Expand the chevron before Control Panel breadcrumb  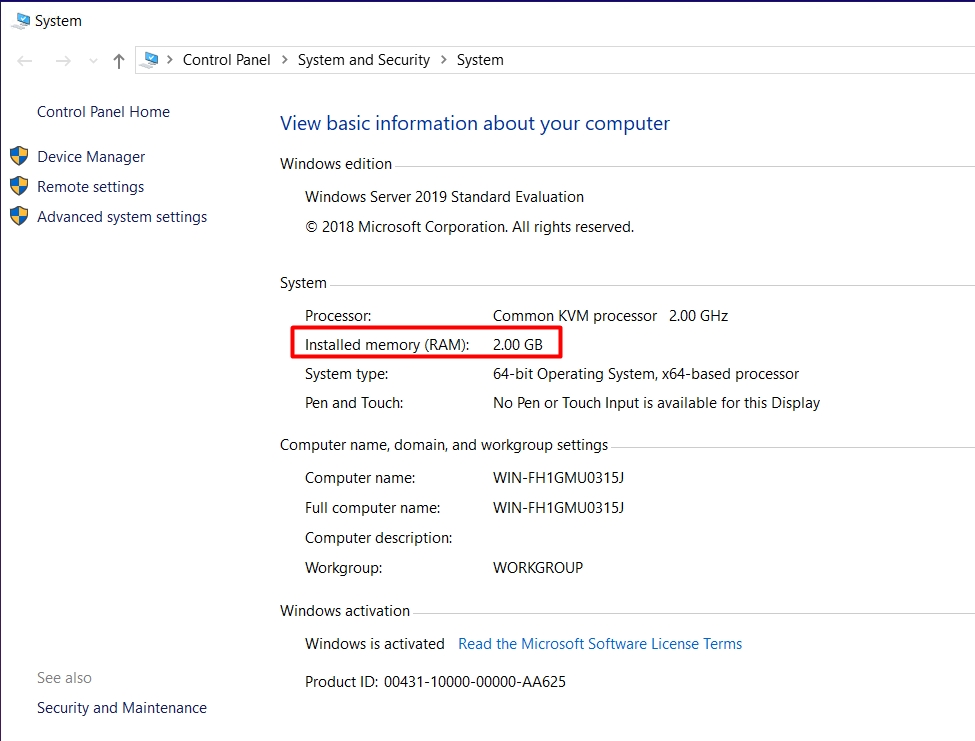171,60
